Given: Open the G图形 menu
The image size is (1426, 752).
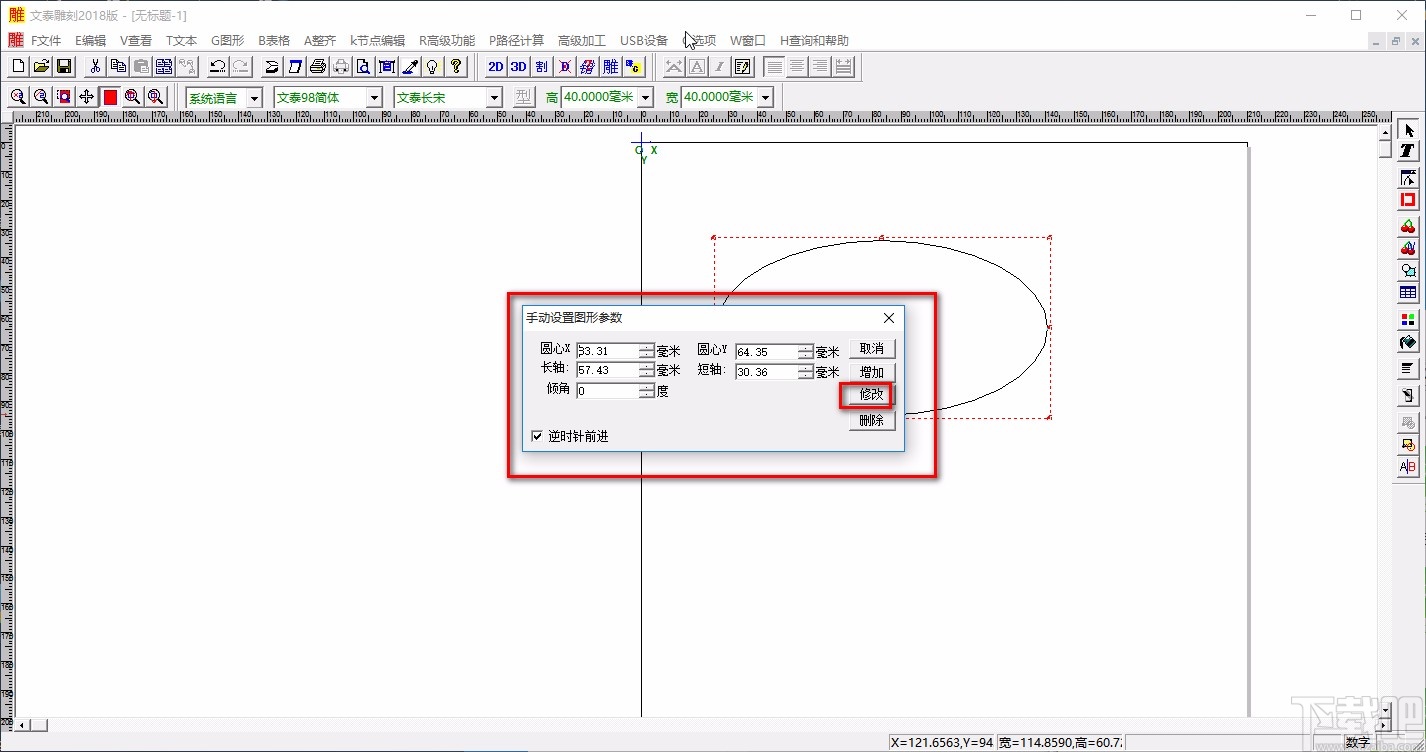Looking at the screenshot, I should pos(227,41).
